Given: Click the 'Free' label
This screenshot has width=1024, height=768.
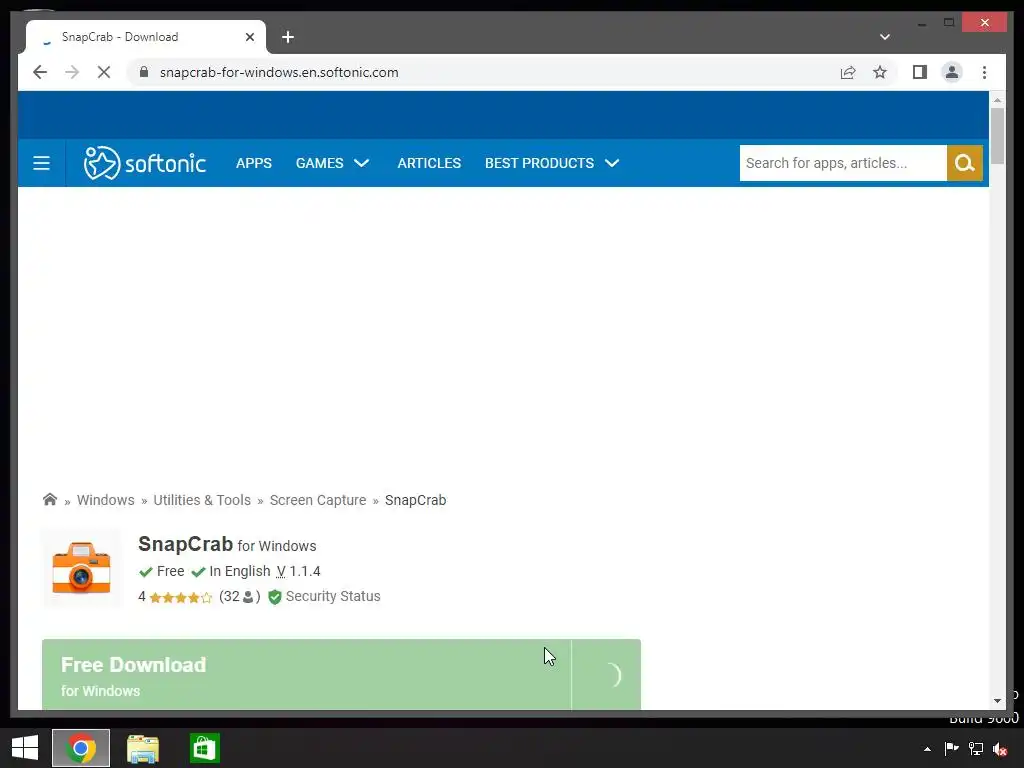Looking at the screenshot, I should pyautogui.click(x=170, y=571).
